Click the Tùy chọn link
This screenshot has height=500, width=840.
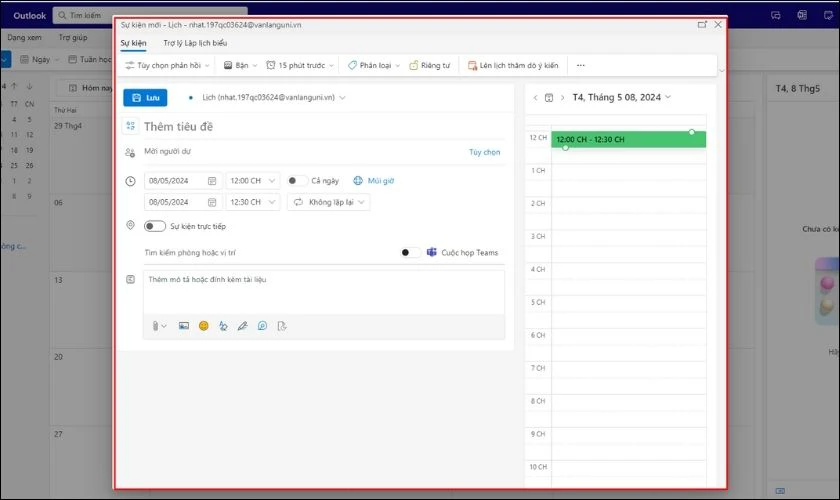point(484,152)
